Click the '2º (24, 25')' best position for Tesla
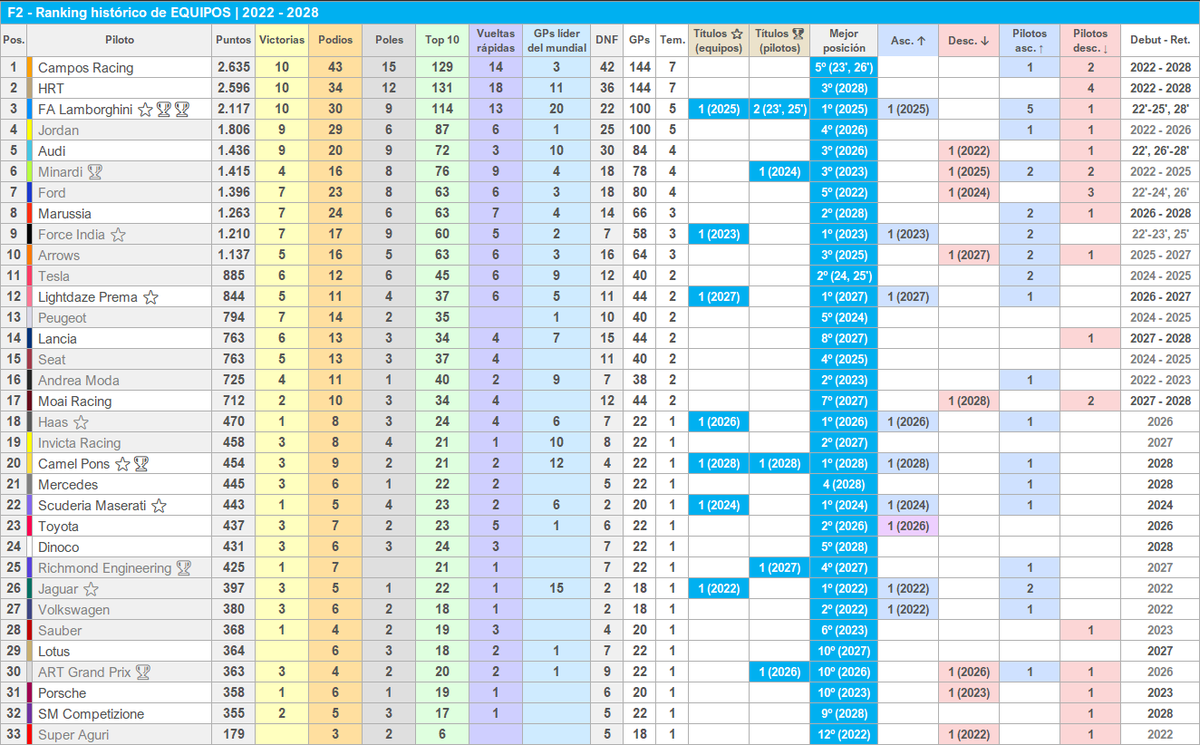 tap(844, 276)
